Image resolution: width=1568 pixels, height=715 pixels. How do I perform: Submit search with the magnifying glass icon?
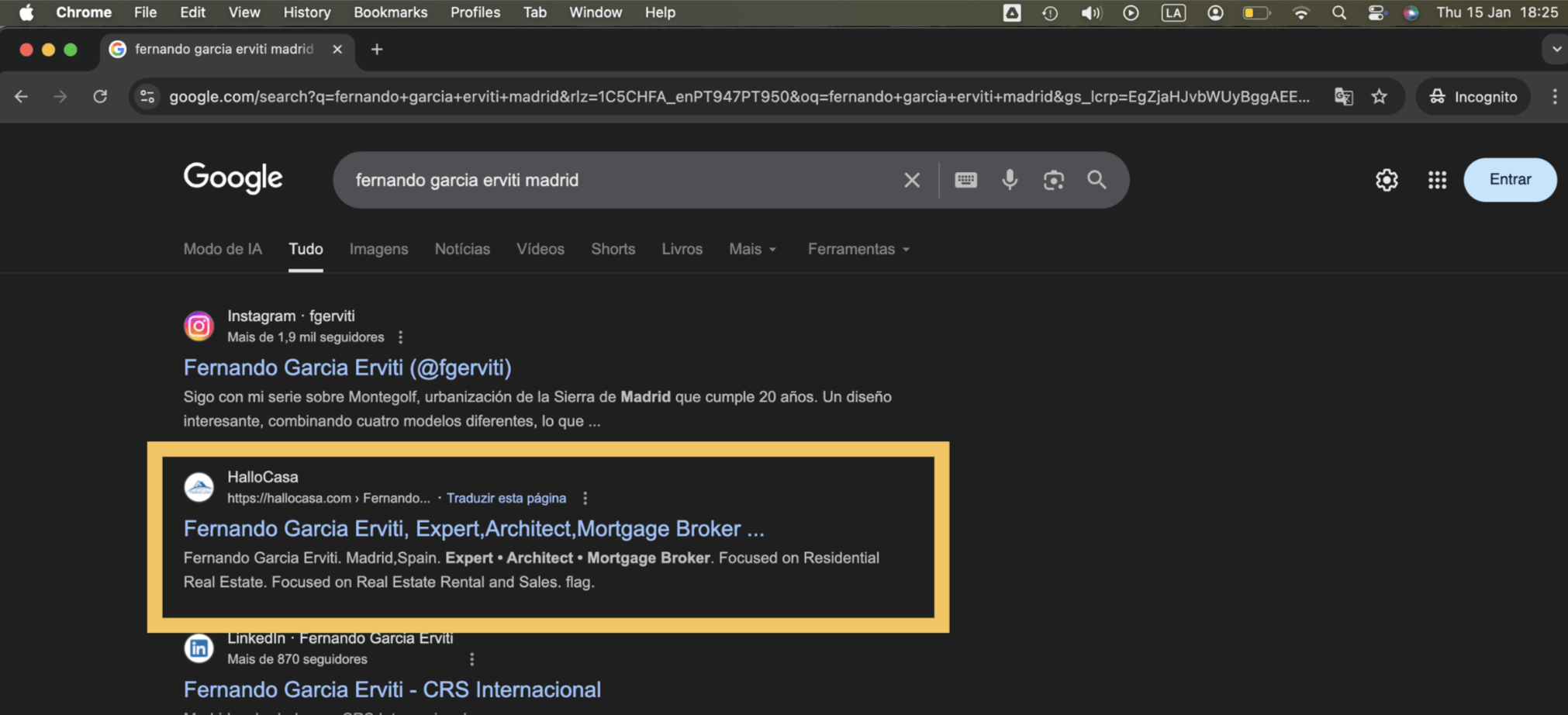[x=1097, y=180]
